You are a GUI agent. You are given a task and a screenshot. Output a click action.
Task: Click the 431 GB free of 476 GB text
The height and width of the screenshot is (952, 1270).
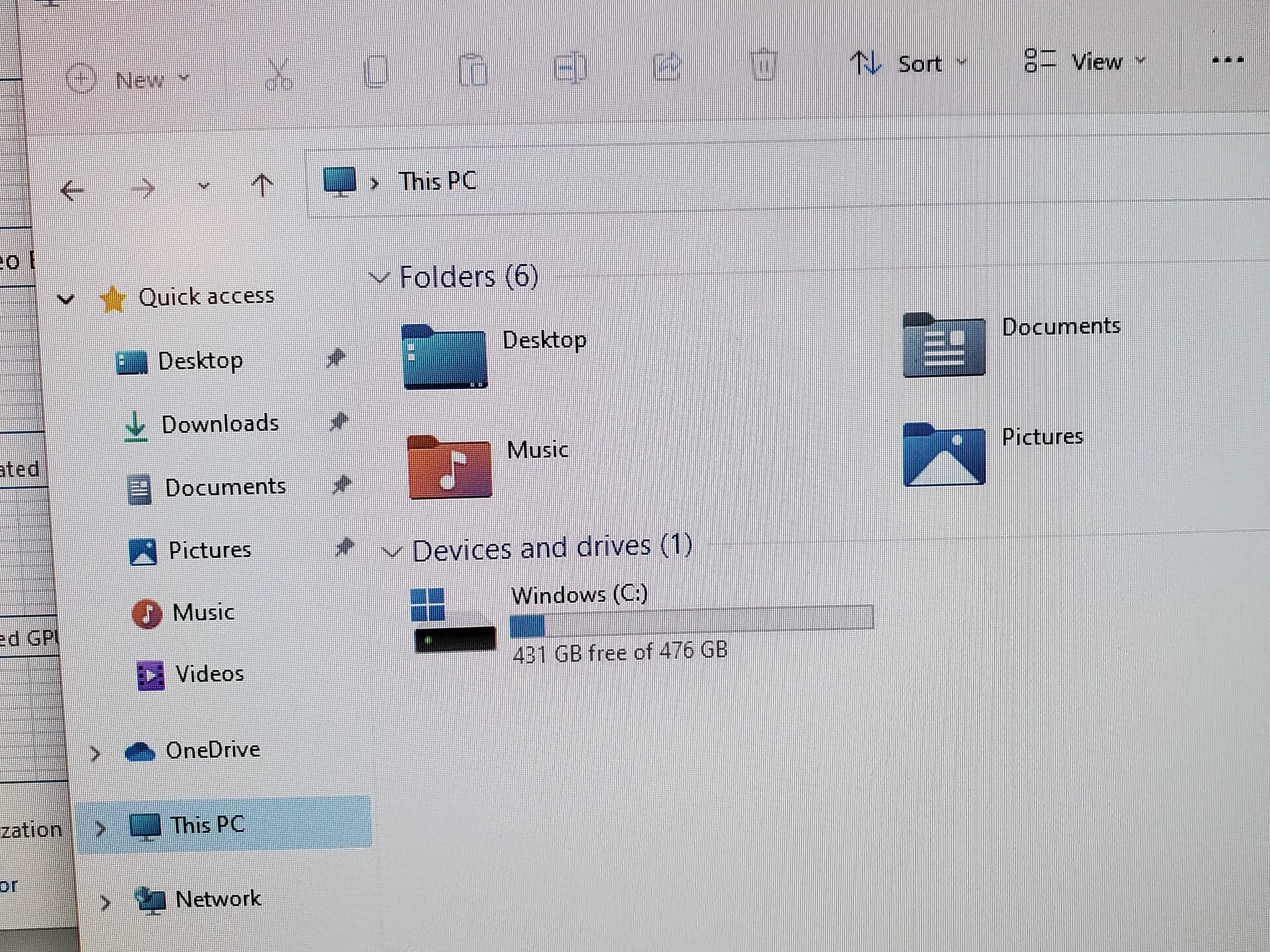pyautogui.click(x=619, y=652)
